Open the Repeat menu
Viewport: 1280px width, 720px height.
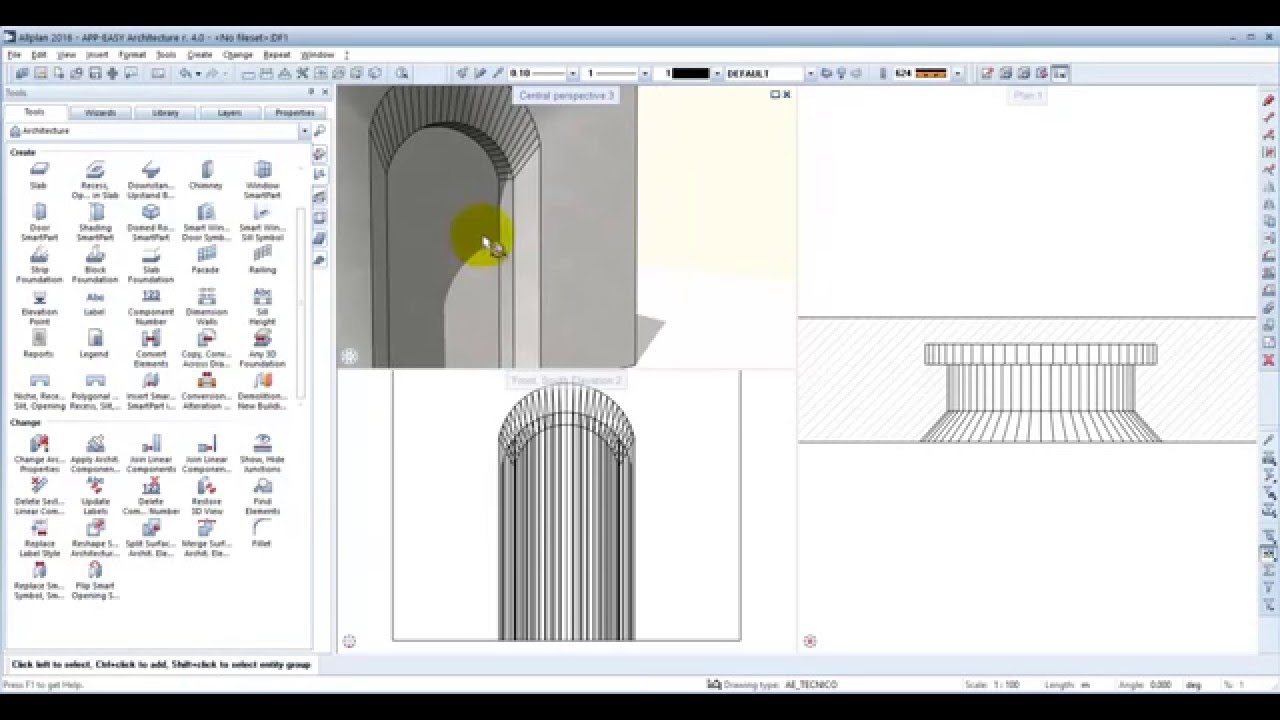tap(276, 55)
